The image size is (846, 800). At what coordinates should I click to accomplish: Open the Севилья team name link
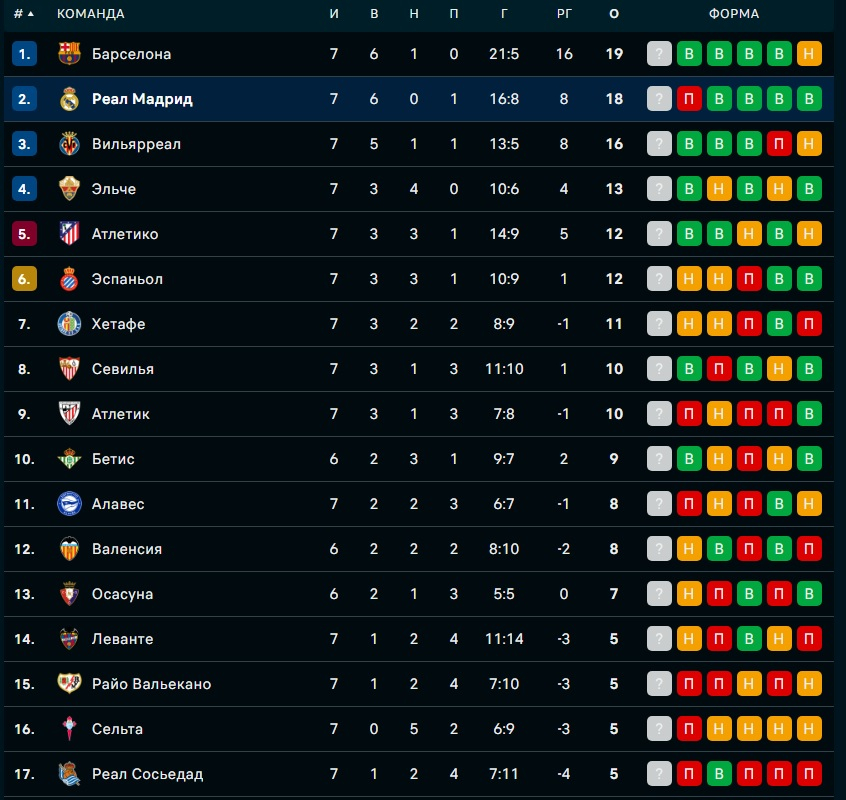[x=123, y=369]
